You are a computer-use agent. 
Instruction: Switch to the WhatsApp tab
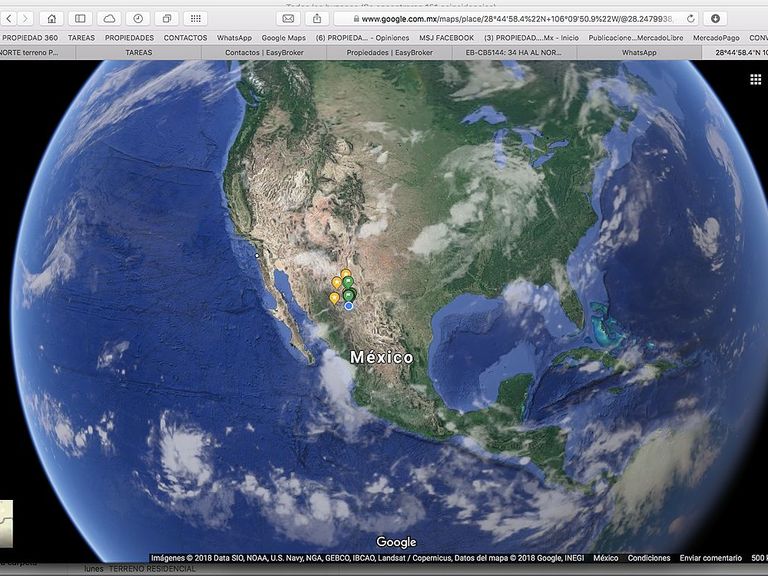[639, 52]
